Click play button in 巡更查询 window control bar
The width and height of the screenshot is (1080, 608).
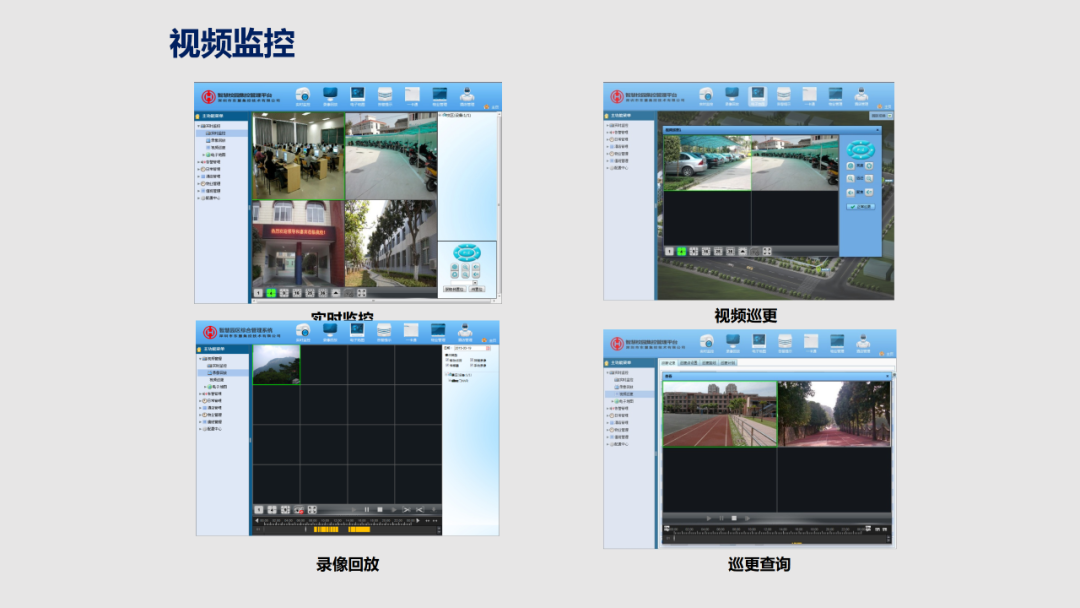click(x=708, y=518)
